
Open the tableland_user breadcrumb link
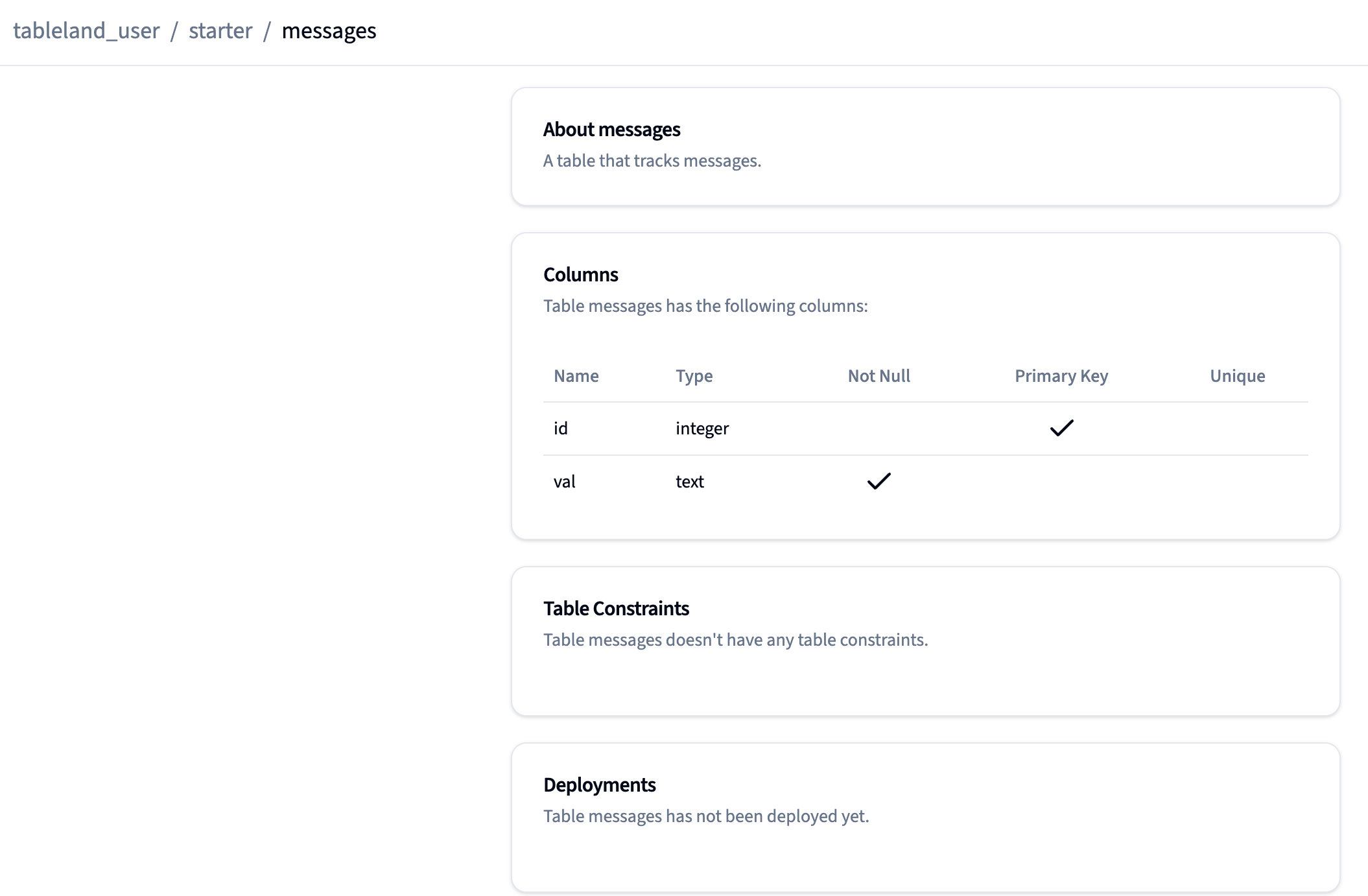86,30
